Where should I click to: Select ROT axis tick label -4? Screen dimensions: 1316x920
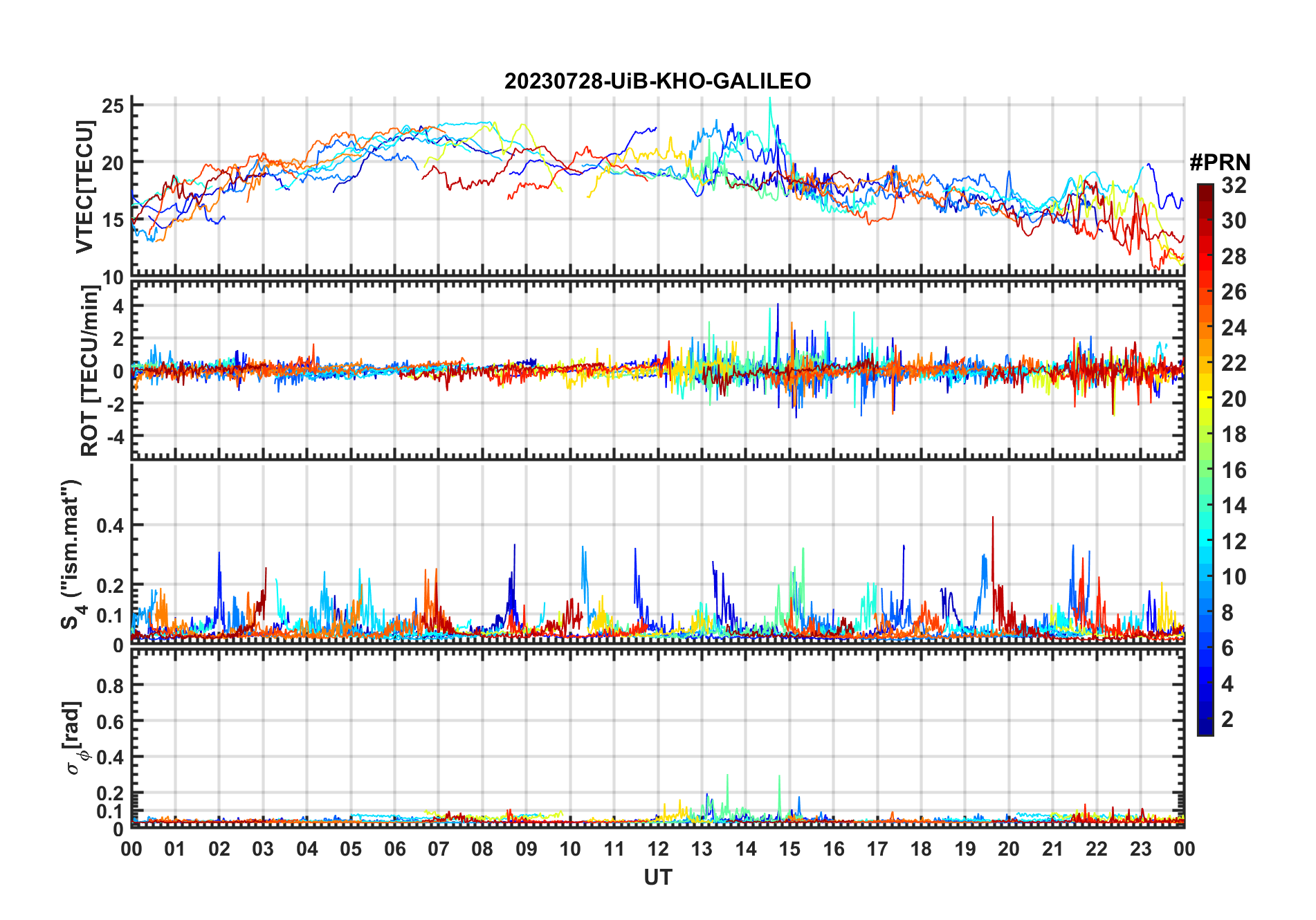(116, 437)
